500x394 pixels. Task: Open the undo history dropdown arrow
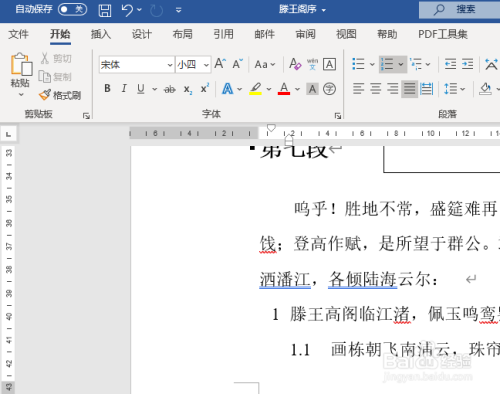(139, 10)
